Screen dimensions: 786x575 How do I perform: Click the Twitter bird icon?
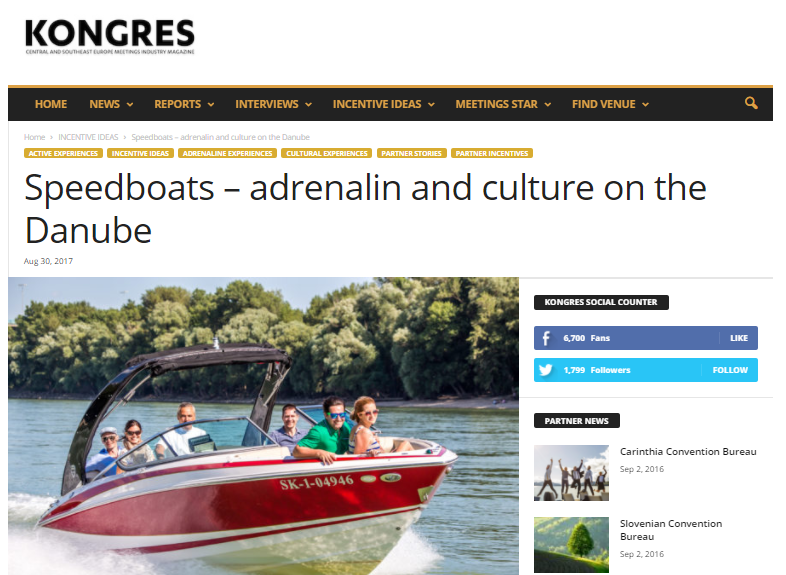tap(545, 370)
